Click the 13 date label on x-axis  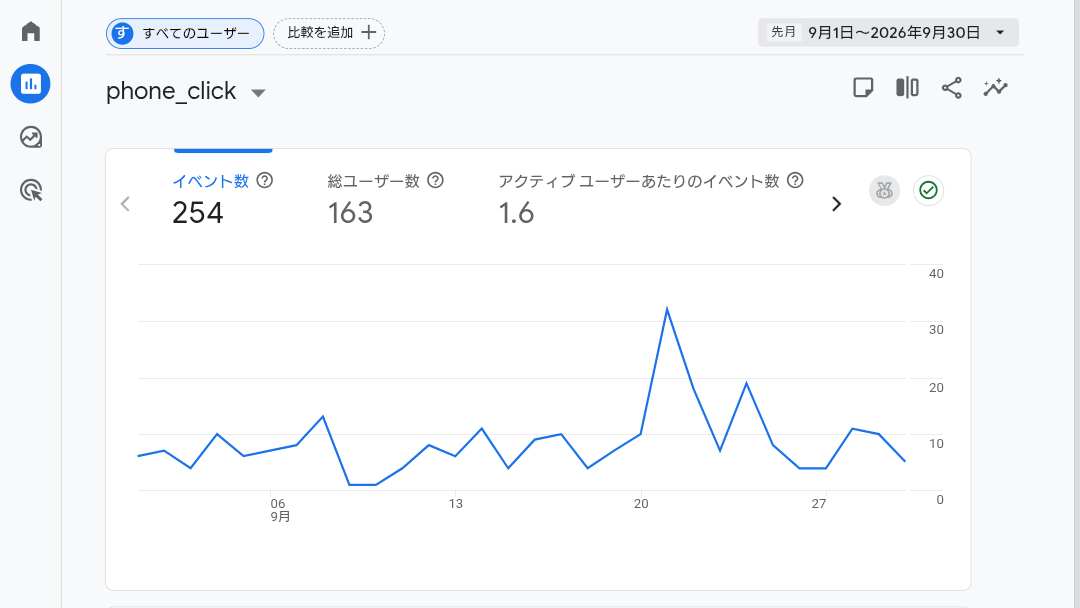point(455,504)
